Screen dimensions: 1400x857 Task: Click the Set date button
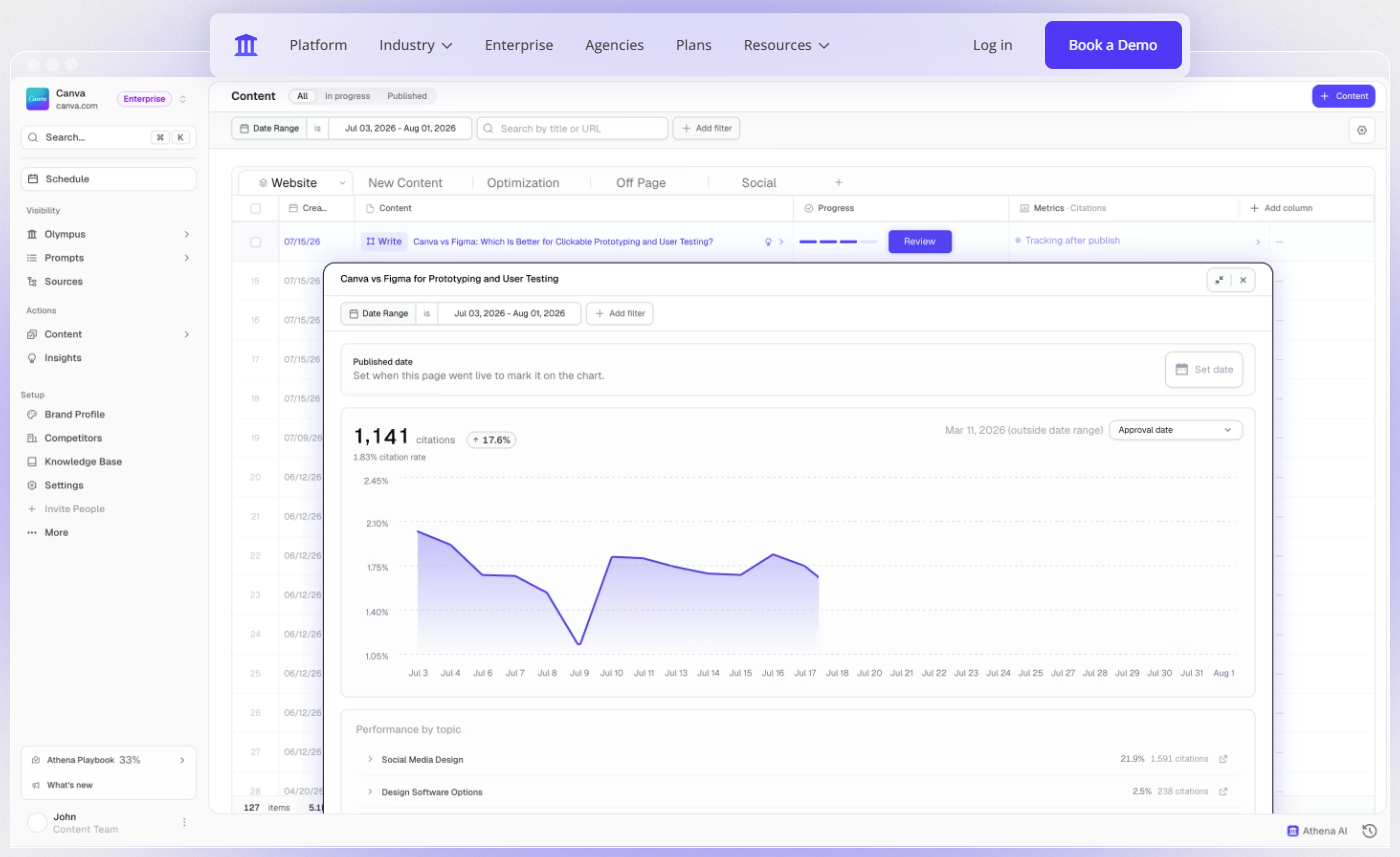[x=1204, y=369]
